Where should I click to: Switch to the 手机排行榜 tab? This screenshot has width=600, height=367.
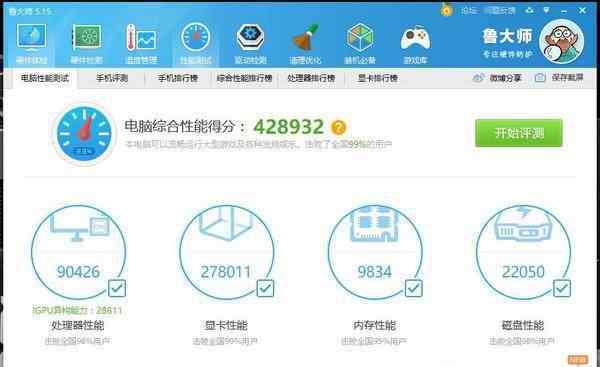click(x=178, y=78)
